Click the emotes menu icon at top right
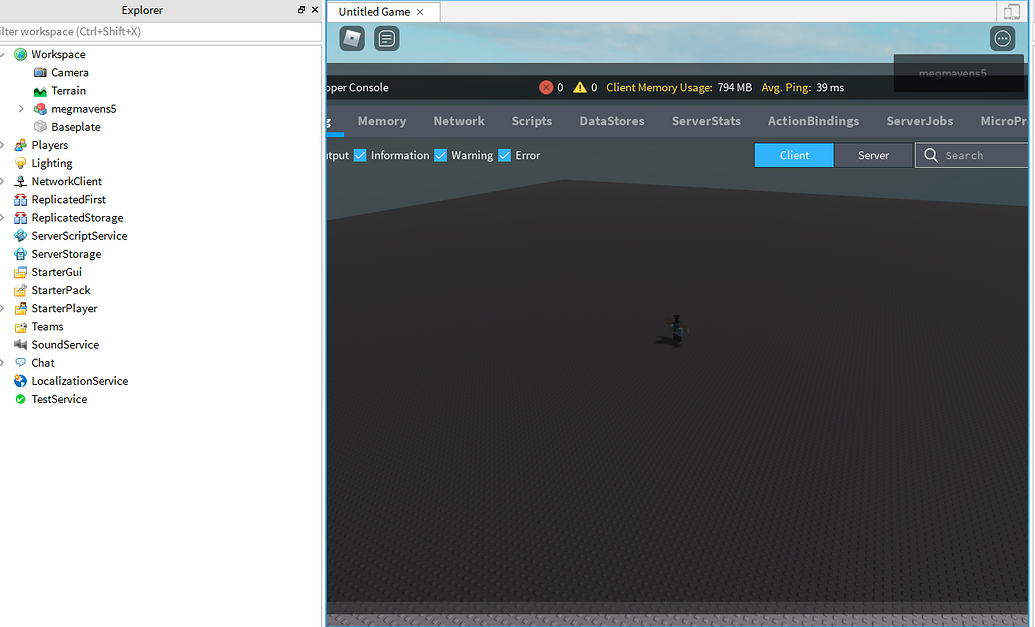Image resolution: width=1035 pixels, height=627 pixels. [x=1002, y=38]
